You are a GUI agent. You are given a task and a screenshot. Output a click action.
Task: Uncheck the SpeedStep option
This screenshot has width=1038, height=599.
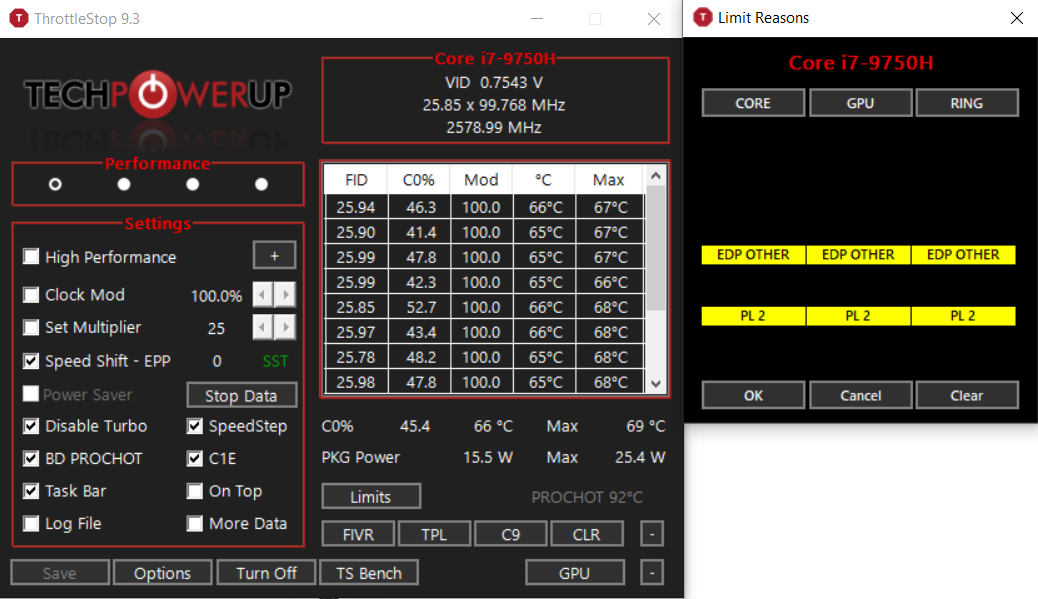pyautogui.click(x=195, y=426)
